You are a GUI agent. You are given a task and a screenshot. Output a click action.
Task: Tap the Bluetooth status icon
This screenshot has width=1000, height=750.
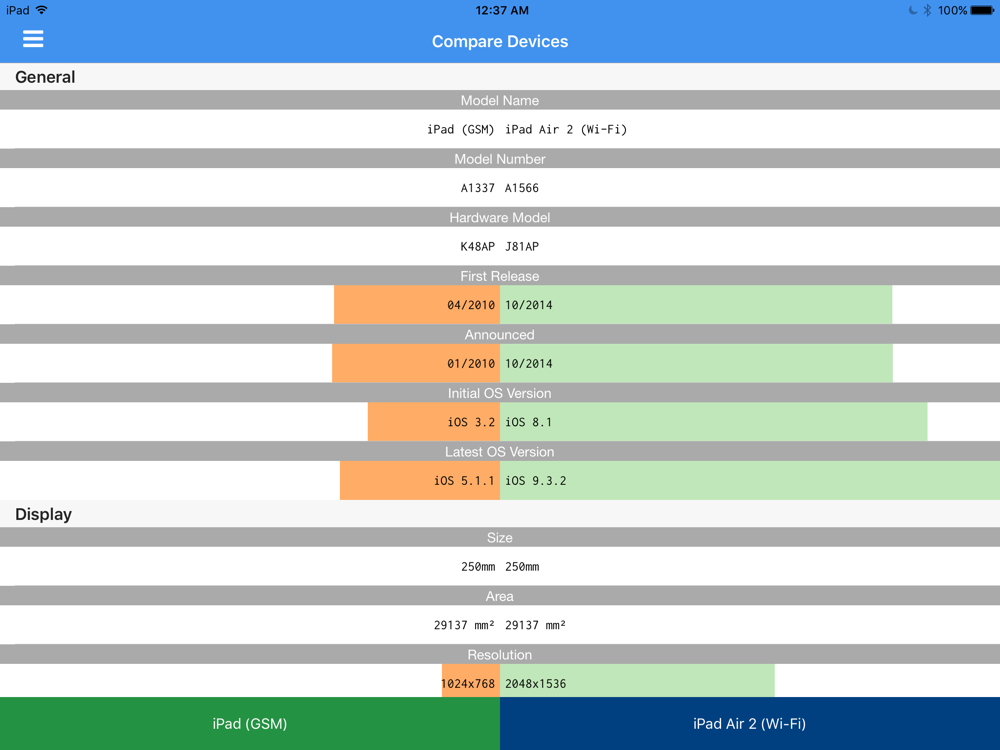click(x=927, y=10)
